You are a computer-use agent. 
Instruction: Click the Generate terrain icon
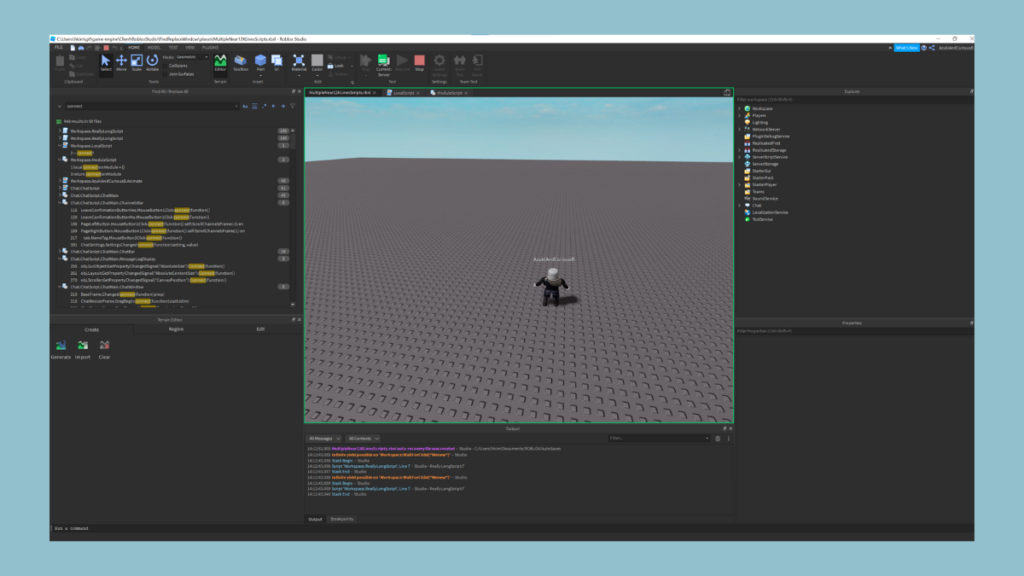(60, 346)
